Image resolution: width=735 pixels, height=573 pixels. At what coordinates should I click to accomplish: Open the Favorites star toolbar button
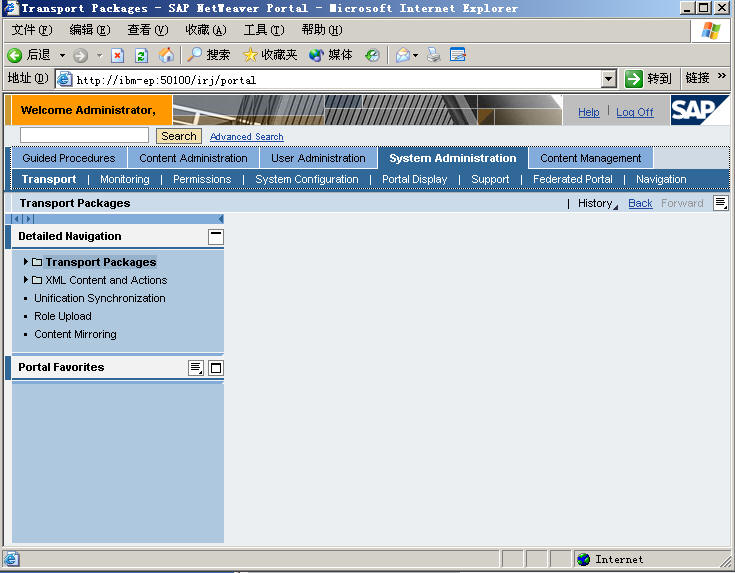(x=270, y=55)
